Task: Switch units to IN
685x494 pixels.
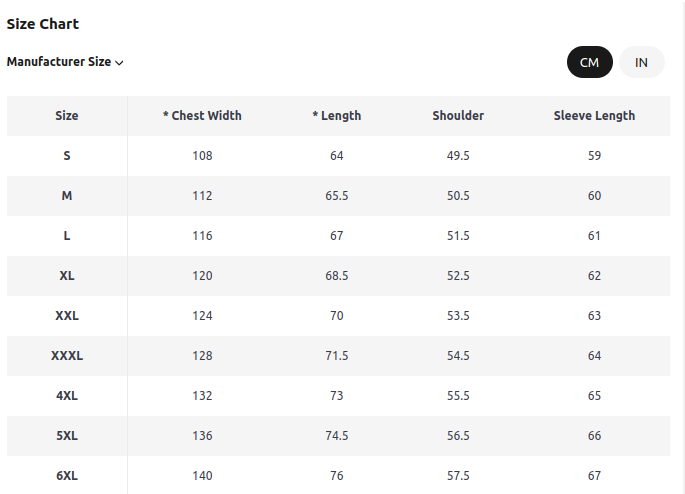Action: 641,62
